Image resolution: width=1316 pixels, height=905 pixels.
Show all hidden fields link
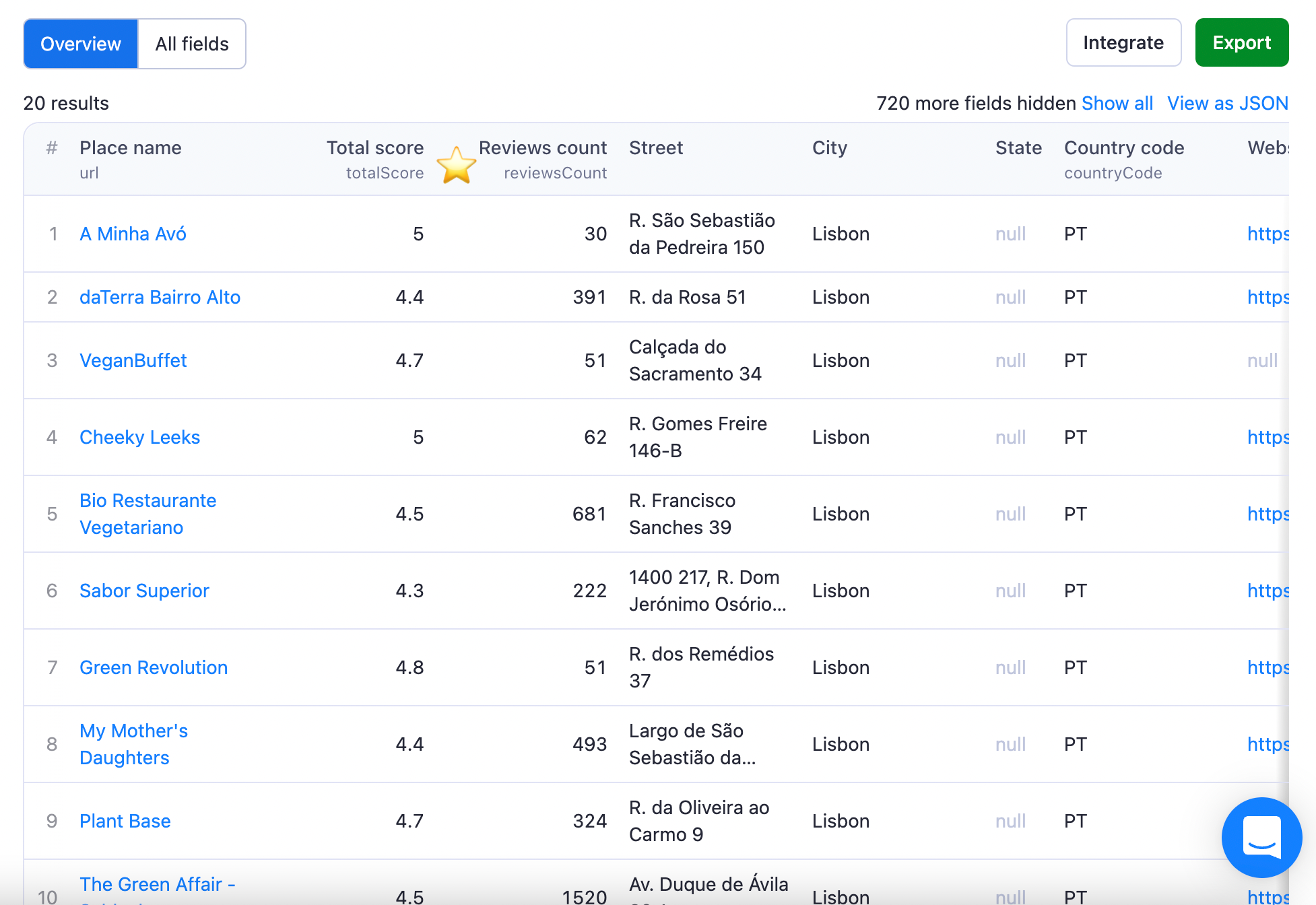(x=1117, y=103)
